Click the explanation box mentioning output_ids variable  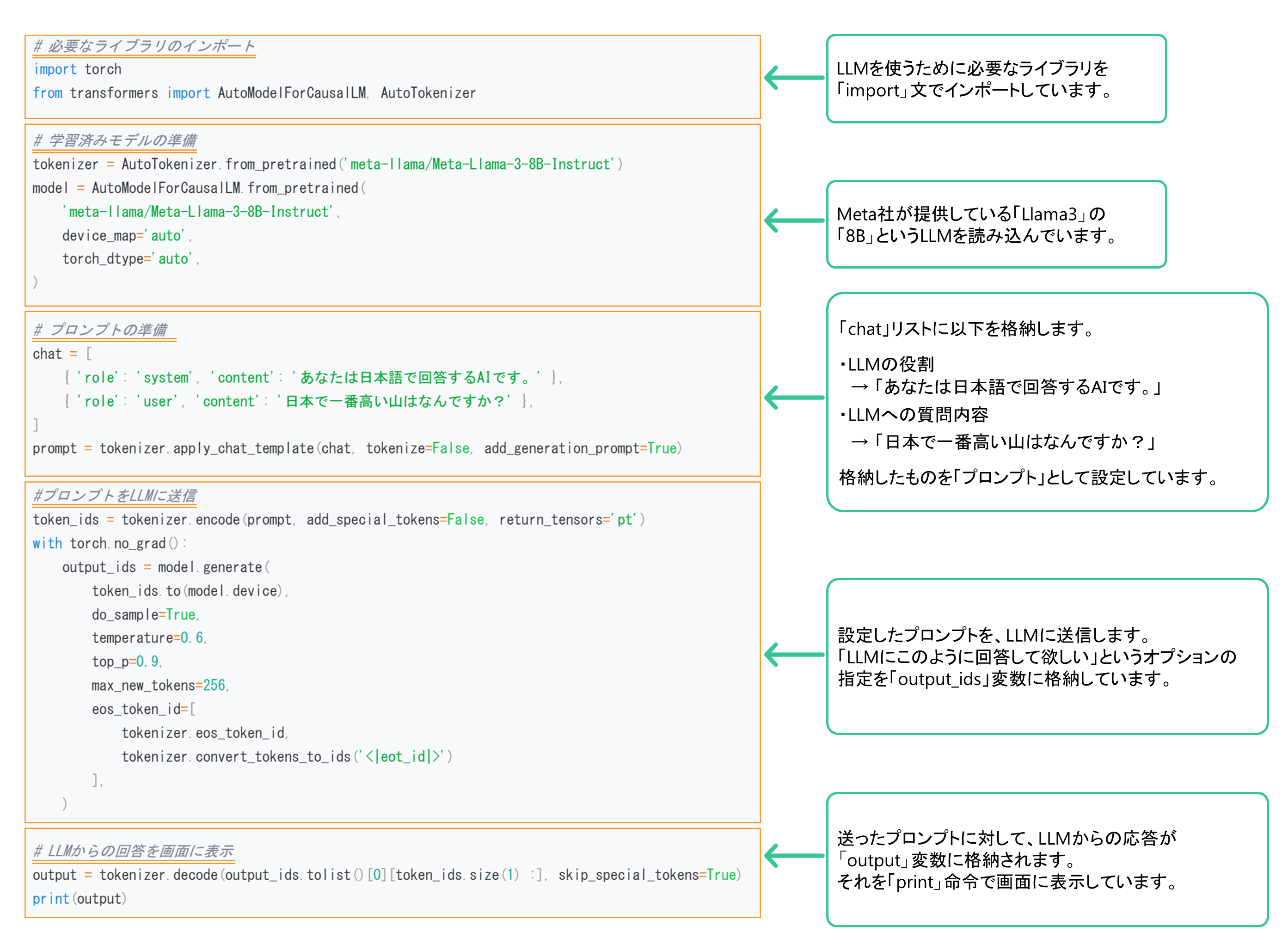1047,657
